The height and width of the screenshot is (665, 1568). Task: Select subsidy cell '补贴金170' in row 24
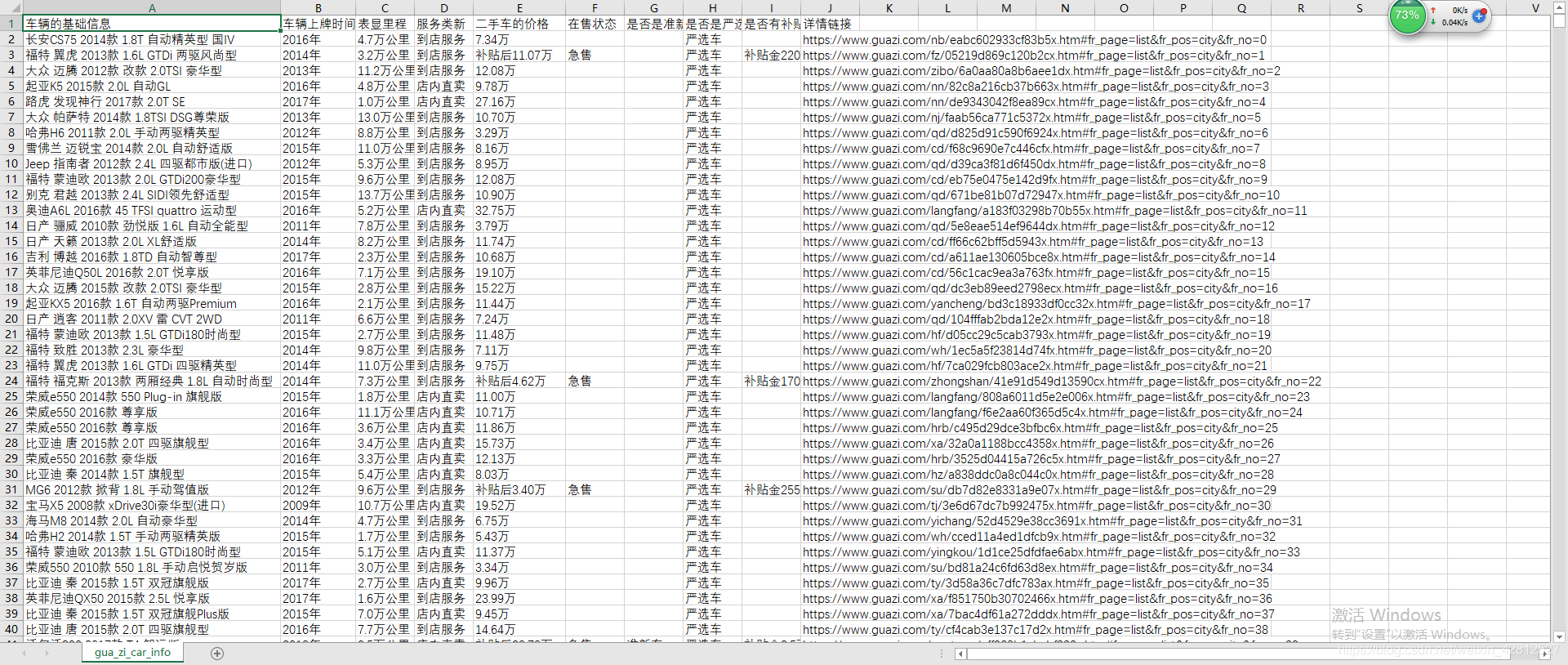click(x=772, y=381)
